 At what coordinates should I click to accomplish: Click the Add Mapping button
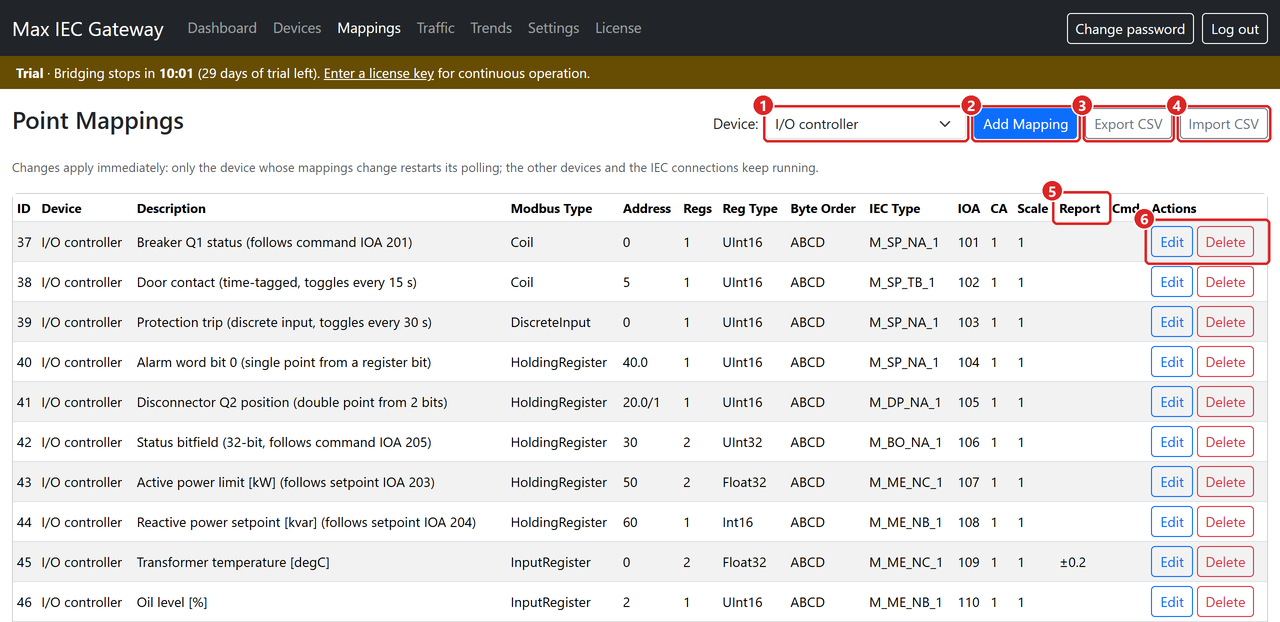pyautogui.click(x=1026, y=124)
